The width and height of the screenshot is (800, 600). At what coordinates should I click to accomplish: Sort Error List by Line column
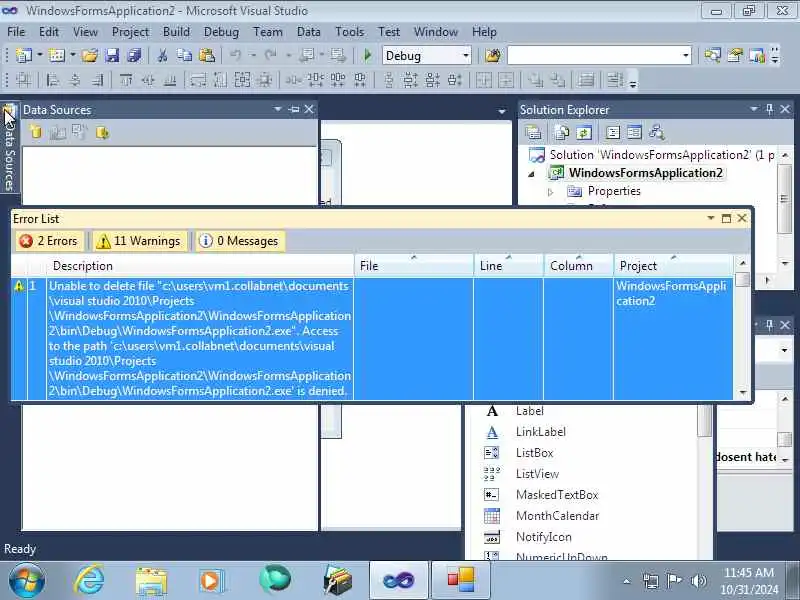click(509, 265)
